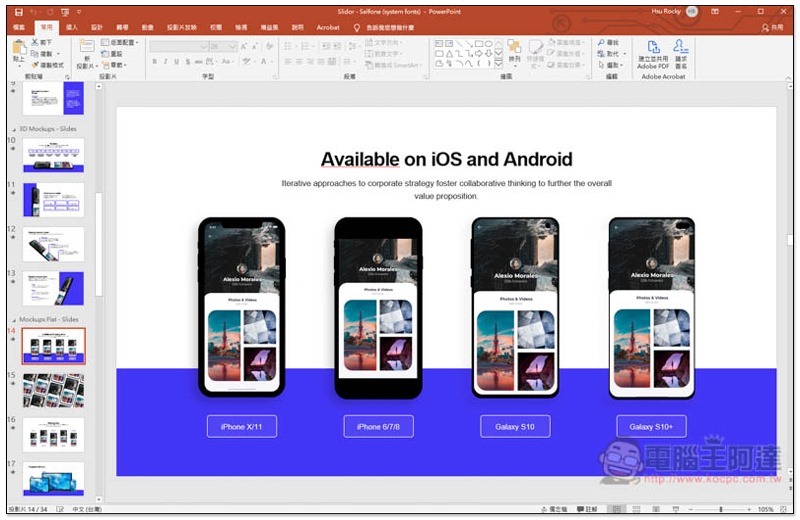Click the iPhone X/11 label button on slide
Screen dimensions: 800x520
[x=241, y=427]
